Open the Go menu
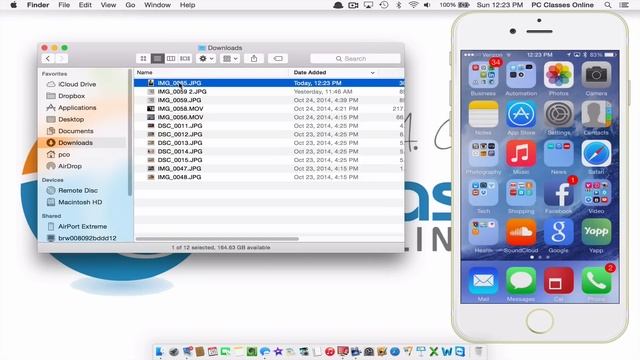The width and height of the screenshot is (640, 360). point(130,5)
